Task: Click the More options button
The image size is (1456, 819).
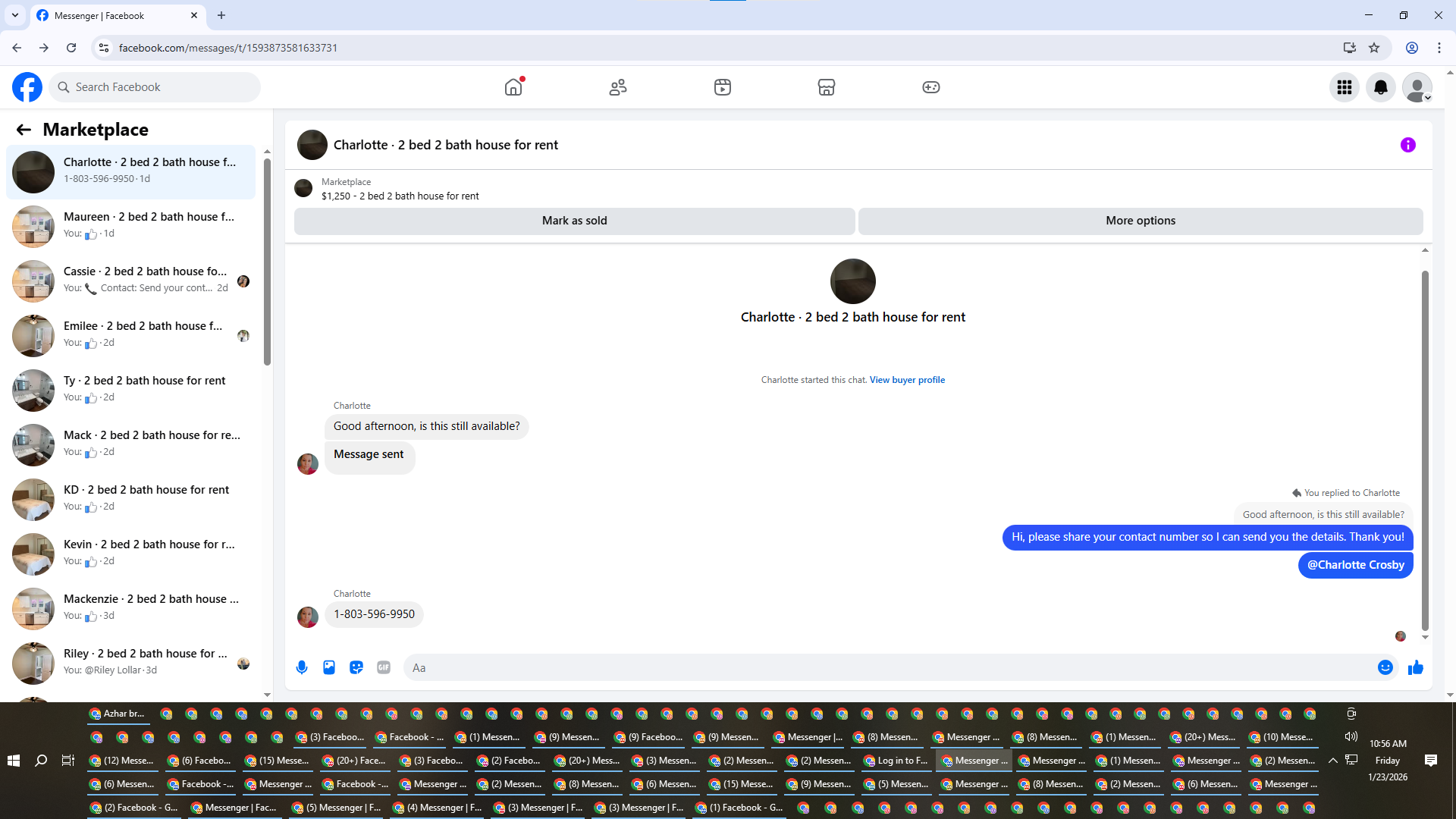Action: tap(1140, 221)
